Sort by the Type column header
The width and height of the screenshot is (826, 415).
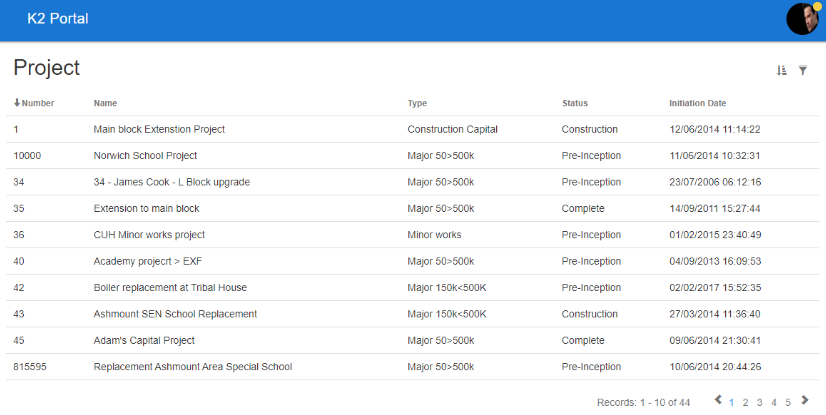coord(417,103)
